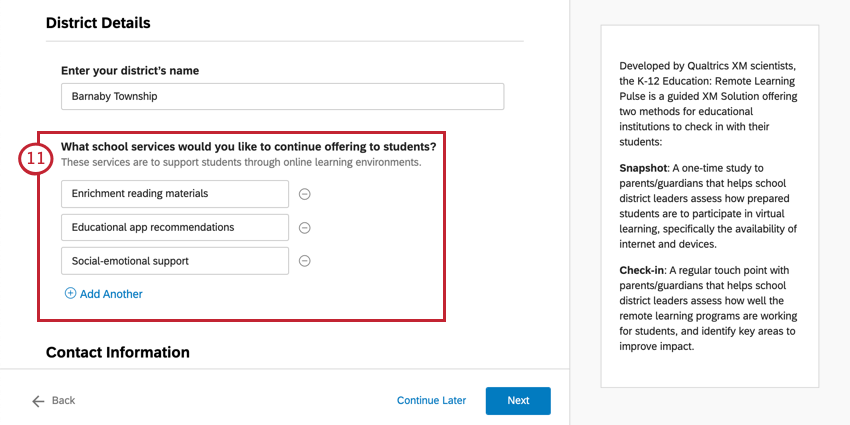Click into the Social-emotional support field
850x425 pixels.
(x=174, y=261)
